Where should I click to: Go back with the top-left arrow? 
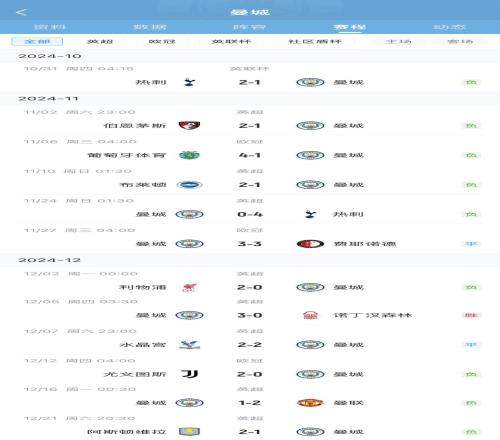click(x=21, y=12)
